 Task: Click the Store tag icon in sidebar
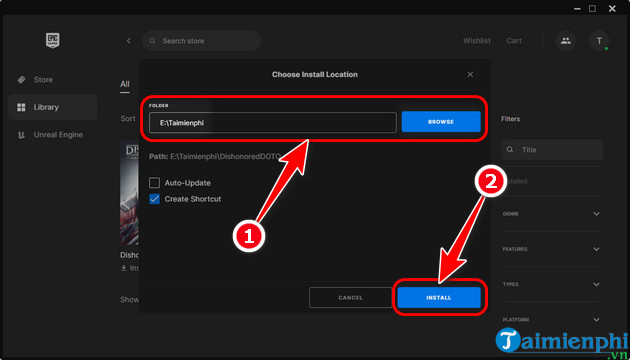coord(21,80)
